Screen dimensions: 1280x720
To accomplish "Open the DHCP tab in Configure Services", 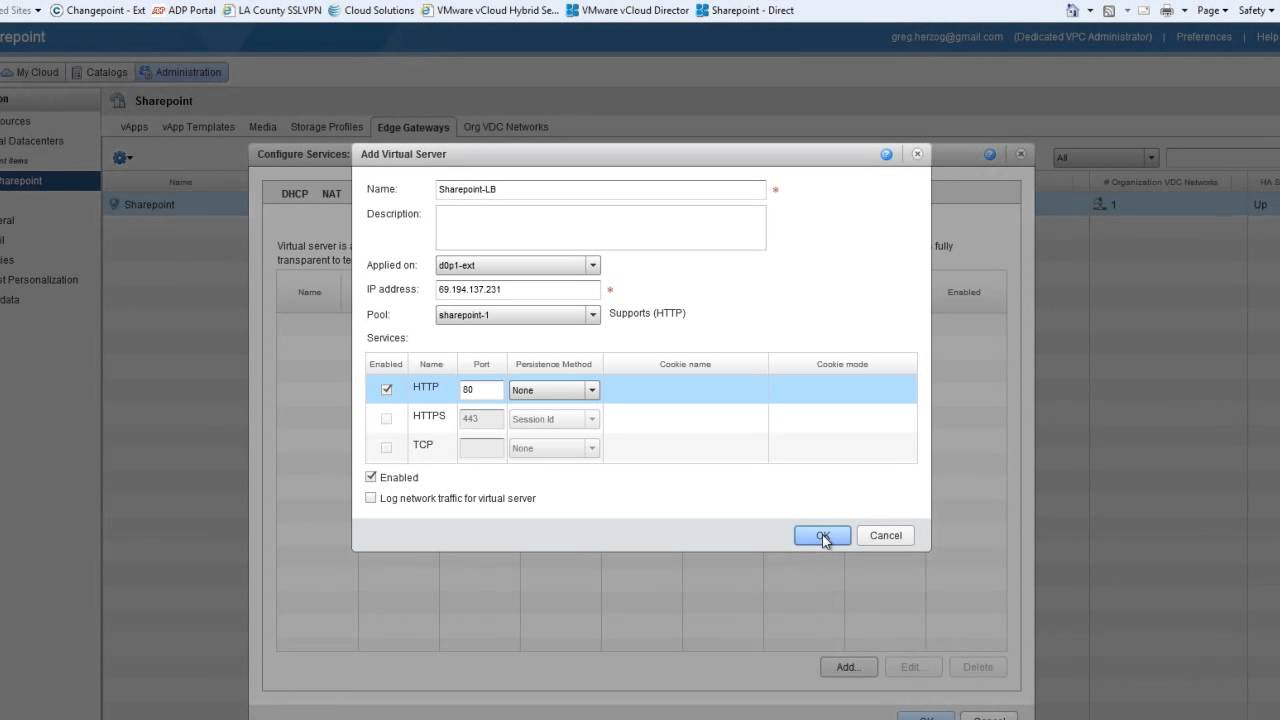I will point(295,194).
